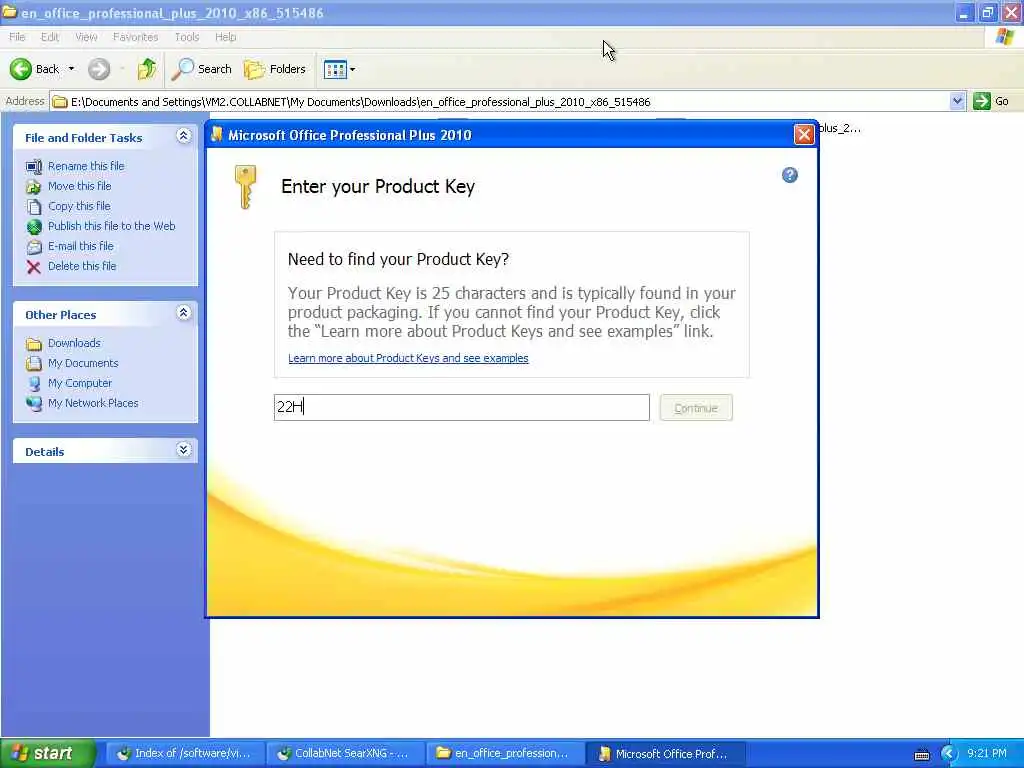Open My Documents in Other Places
This screenshot has width=1024, height=768.
tap(83, 363)
